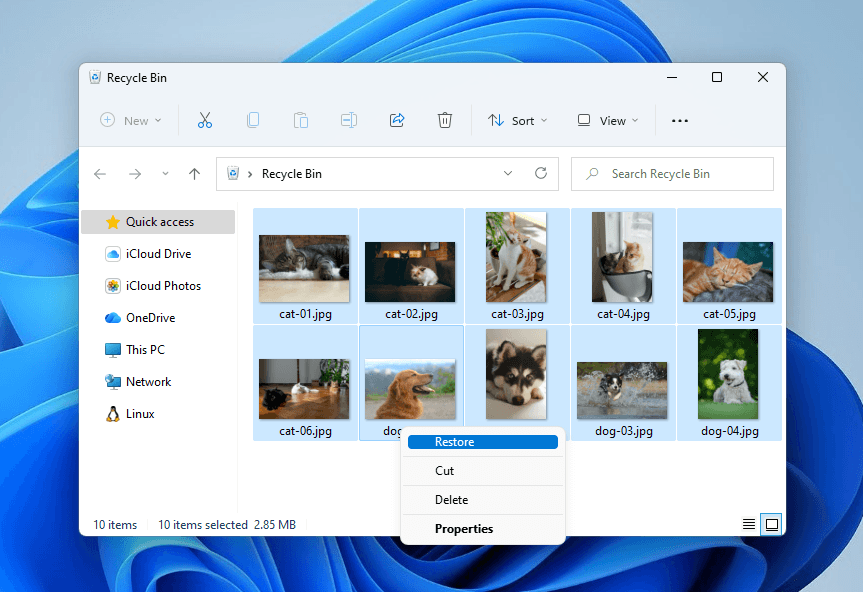
Task: Select the husky puppy photo thumbnail
Action: [516, 374]
